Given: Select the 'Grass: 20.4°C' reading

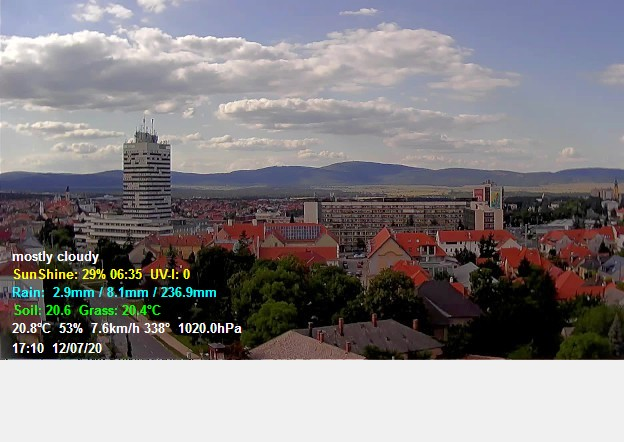Looking at the screenshot, I should tap(120, 310).
